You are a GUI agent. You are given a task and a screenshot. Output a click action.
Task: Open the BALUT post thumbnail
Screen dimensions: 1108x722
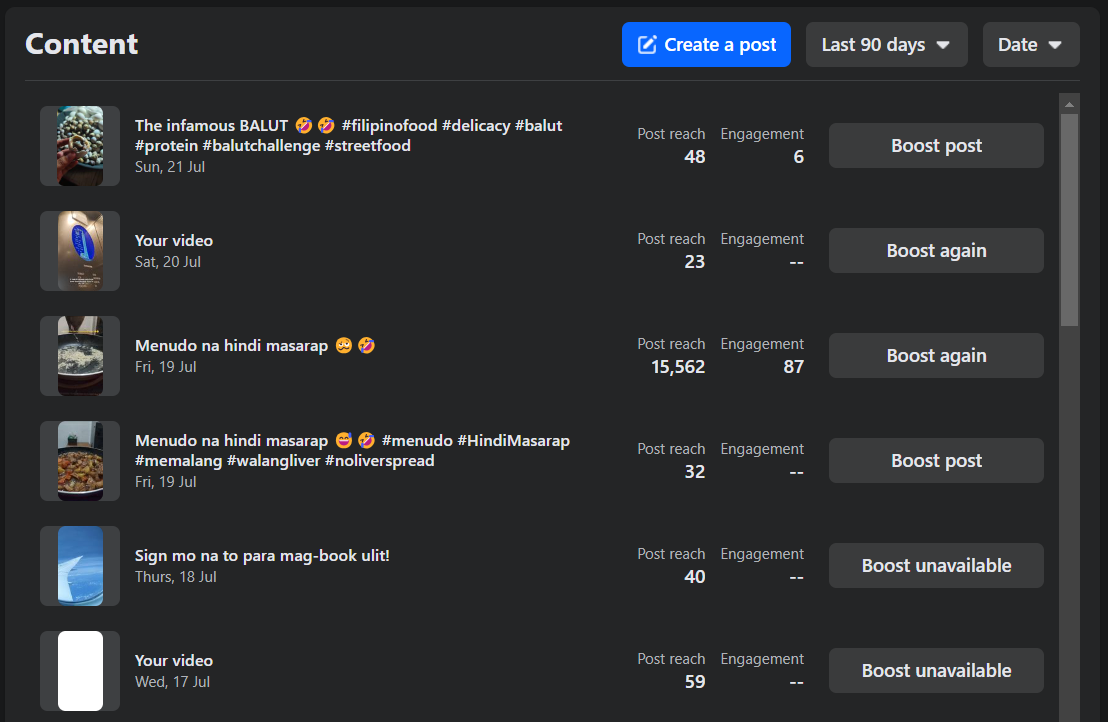[80, 146]
